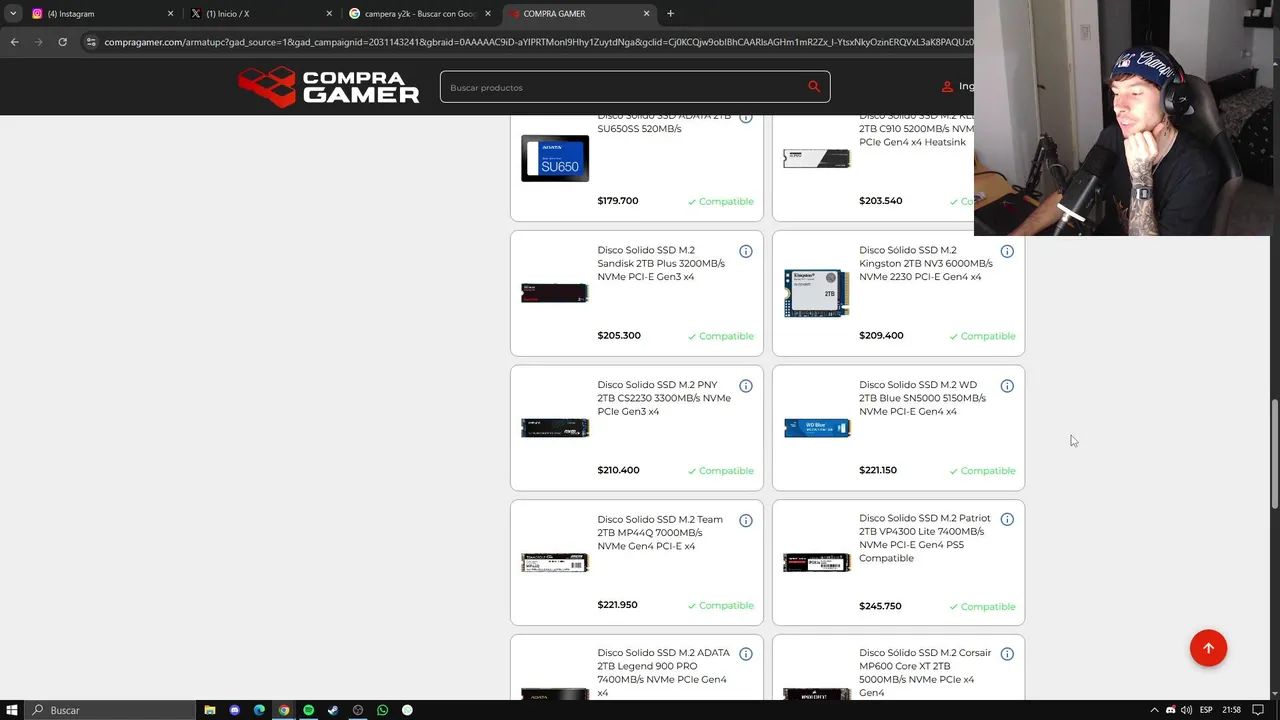This screenshot has width=1280, height=720.
Task: Click the 21:58 taskbar clock
Action: point(1232,710)
